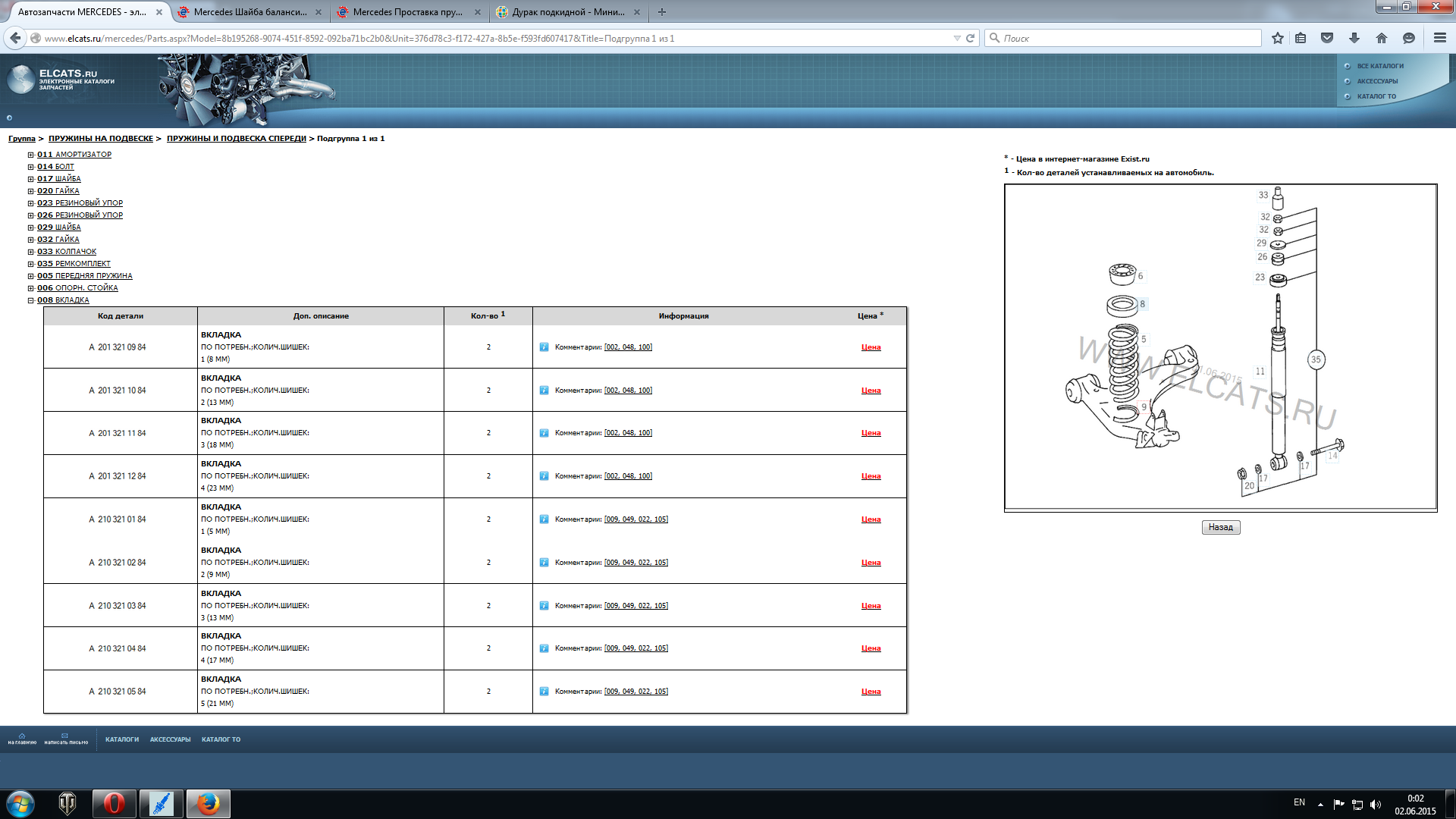Click part number 35 in the diagram
The image size is (1456, 819).
pyautogui.click(x=1316, y=359)
